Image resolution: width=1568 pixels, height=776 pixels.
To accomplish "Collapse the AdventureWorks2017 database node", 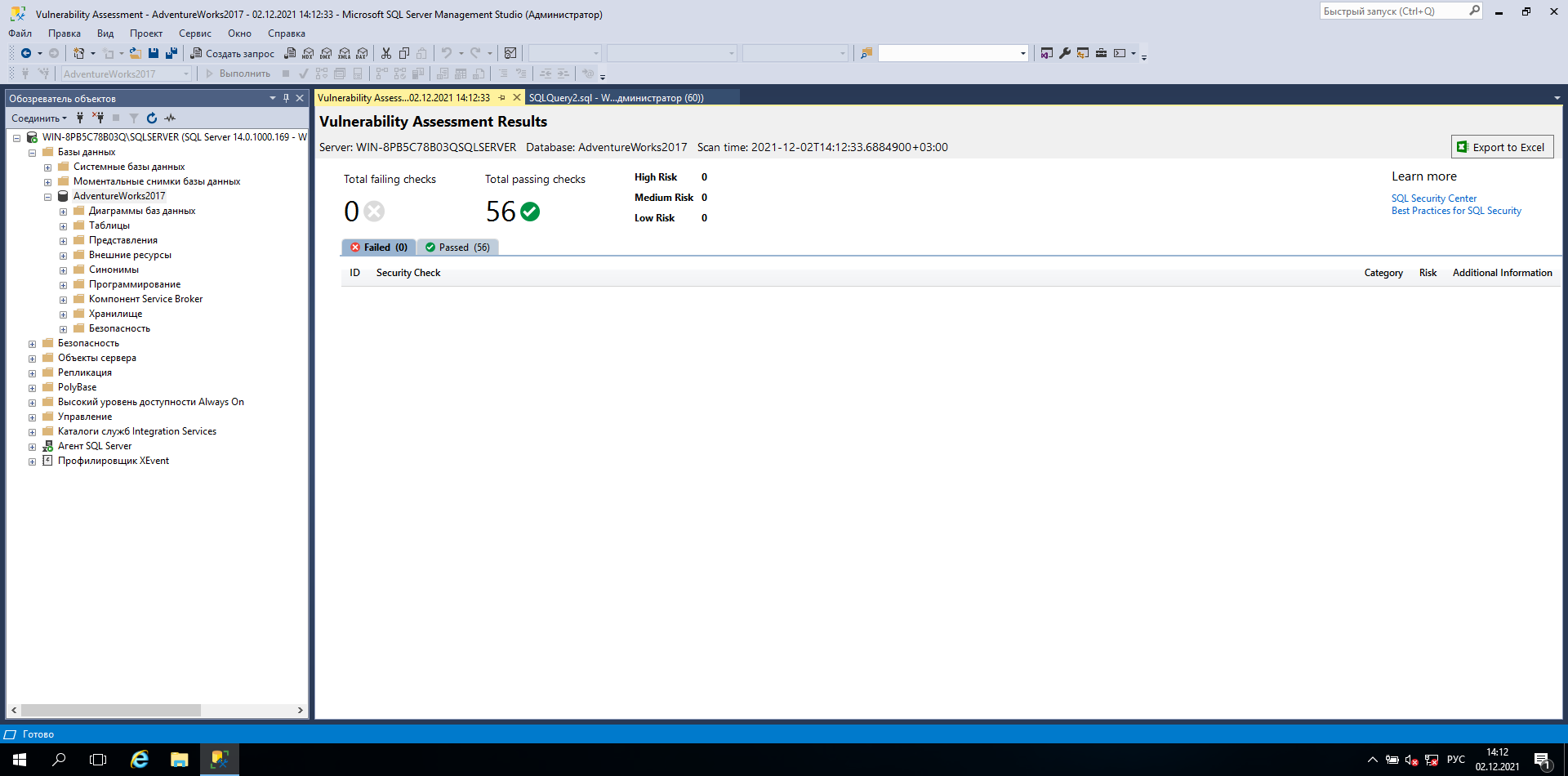I will coord(47,197).
